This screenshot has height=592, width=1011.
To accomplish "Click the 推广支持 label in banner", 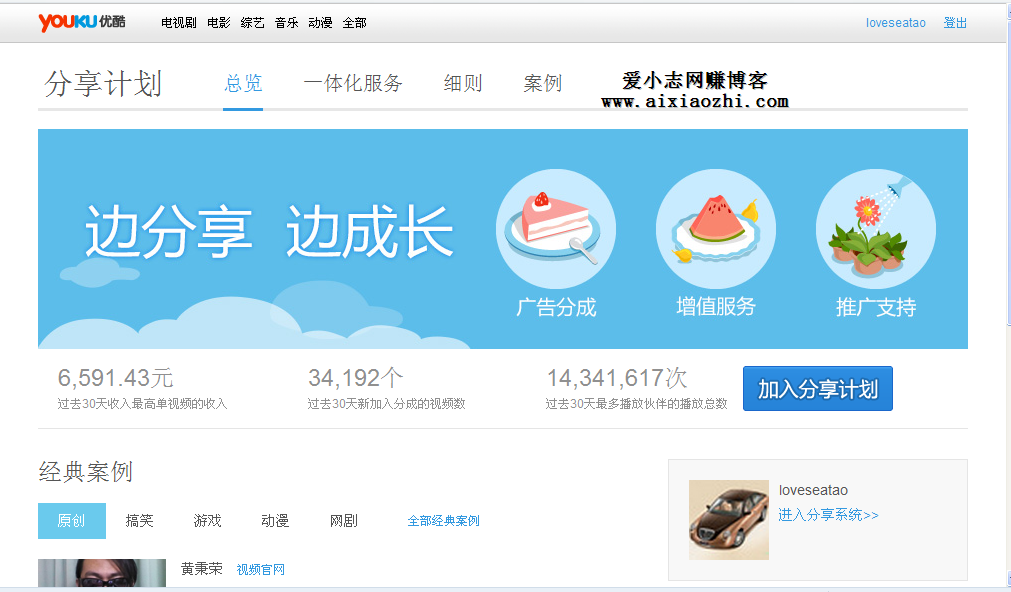I will point(876,307).
